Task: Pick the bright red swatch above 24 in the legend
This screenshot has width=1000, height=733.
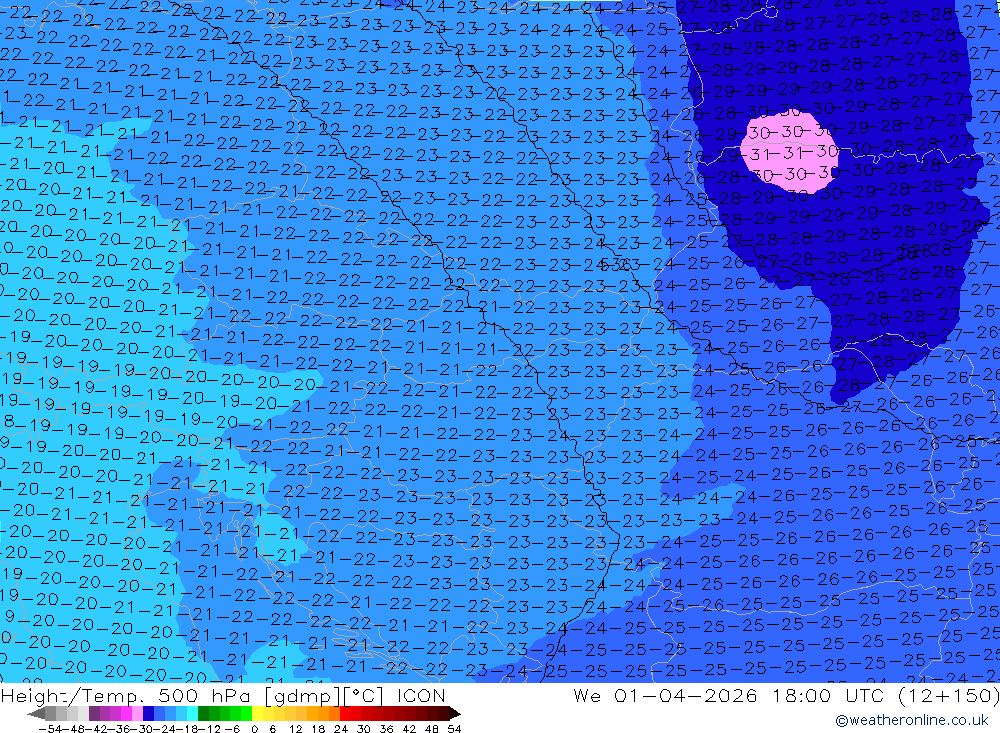Action: pos(345,713)
